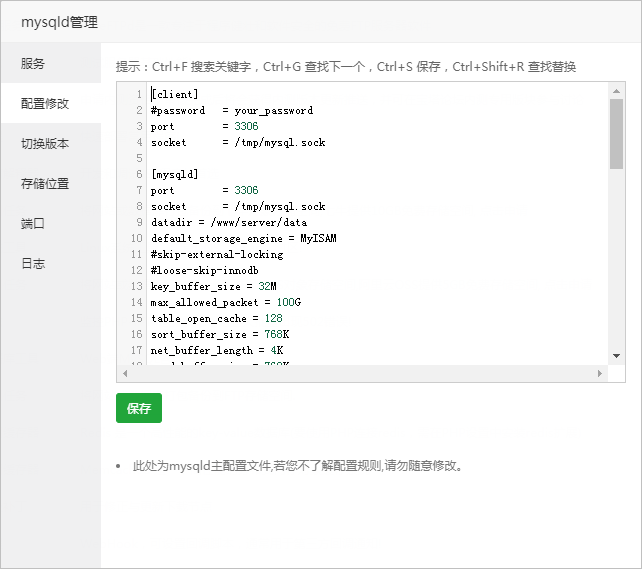Click the #skip-external-locking comment line
This screenshot has width=642, height=569.
tap(217, 254)
